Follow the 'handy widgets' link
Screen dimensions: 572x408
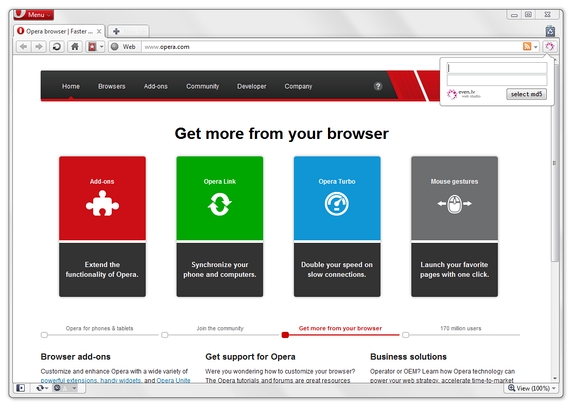coord(121,380)
